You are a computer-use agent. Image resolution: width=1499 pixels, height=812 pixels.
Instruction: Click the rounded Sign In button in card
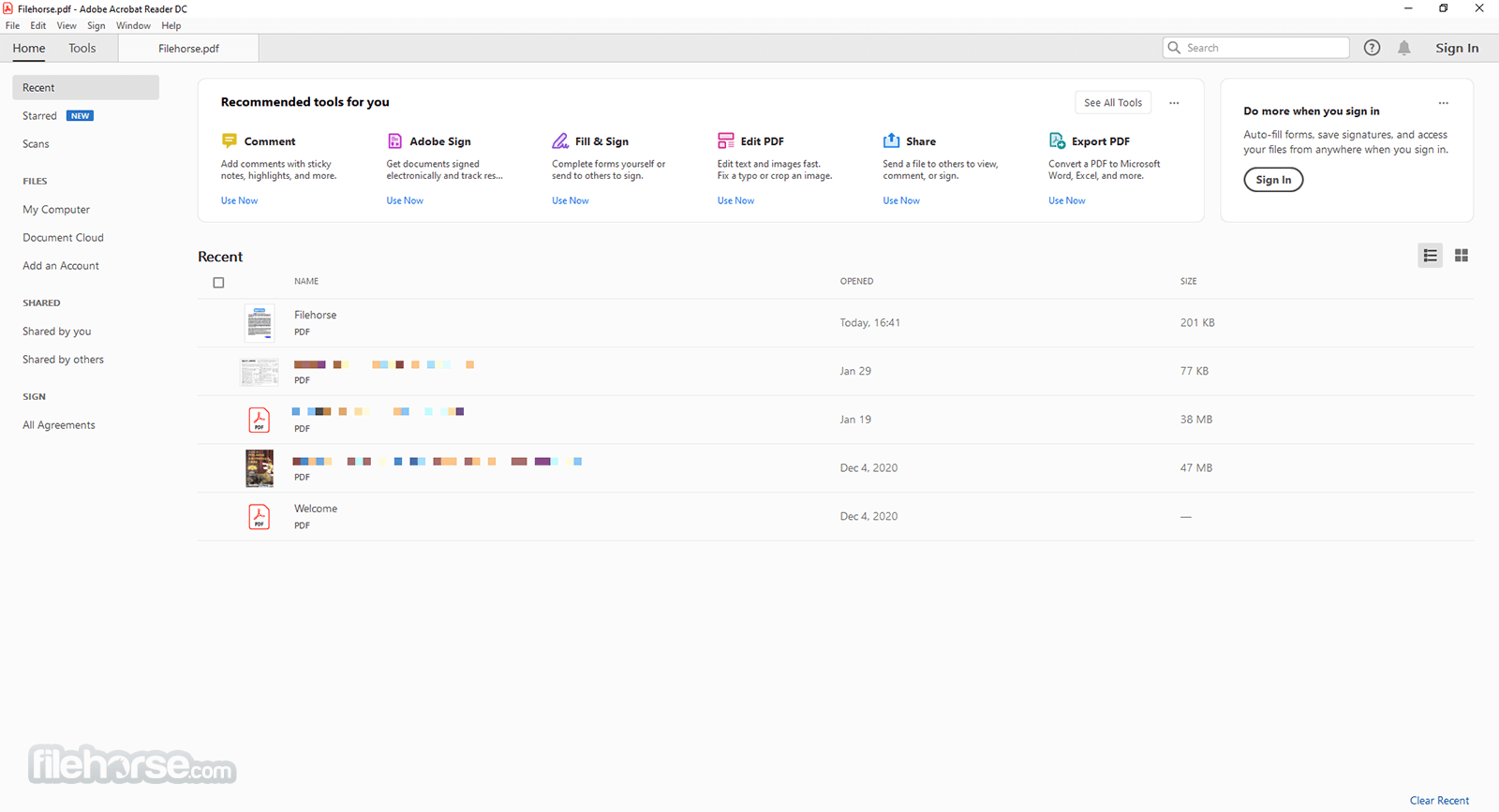(1273, 180)
